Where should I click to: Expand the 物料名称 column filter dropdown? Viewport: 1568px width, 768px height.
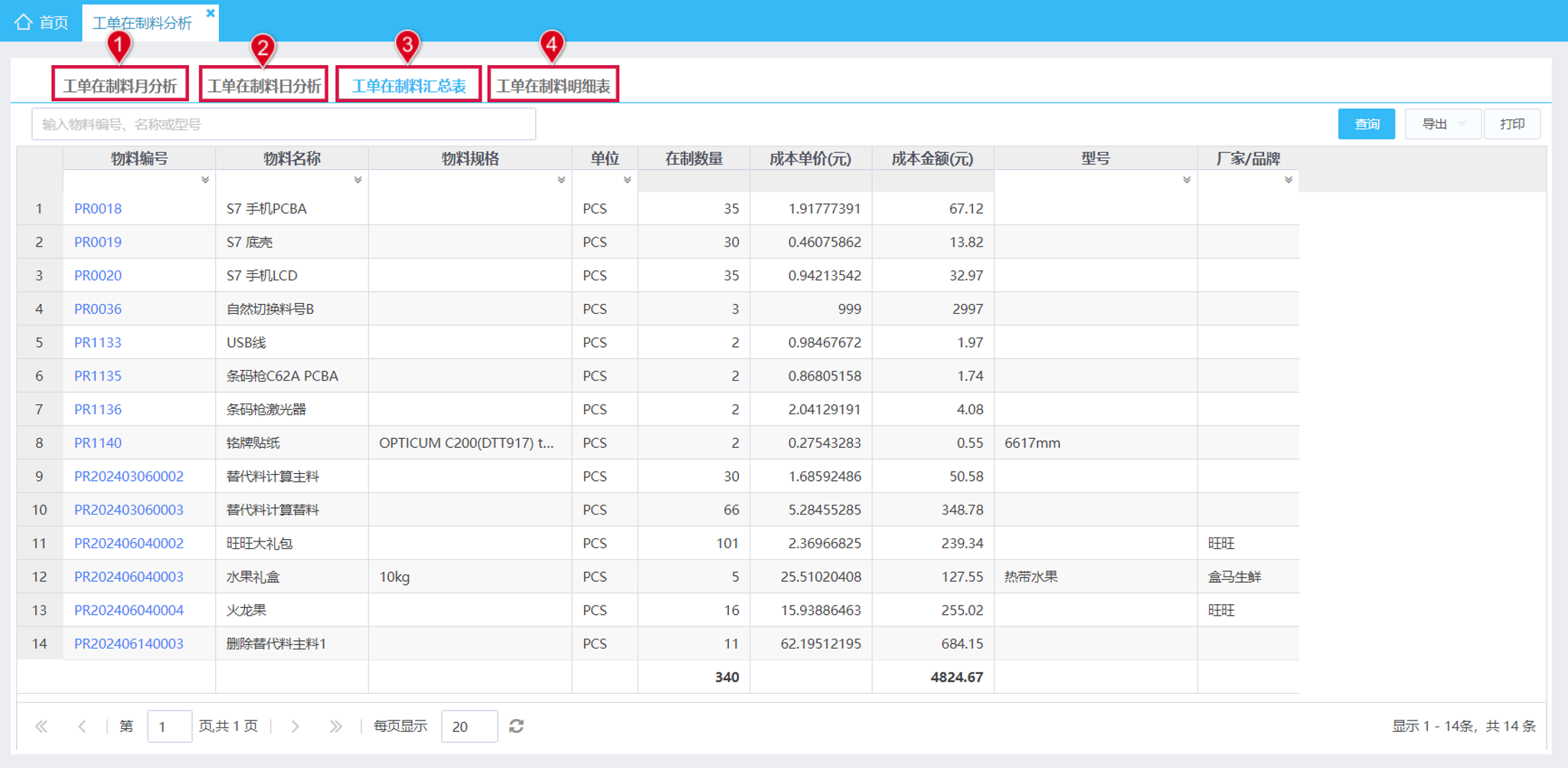(x=358, y=180)
